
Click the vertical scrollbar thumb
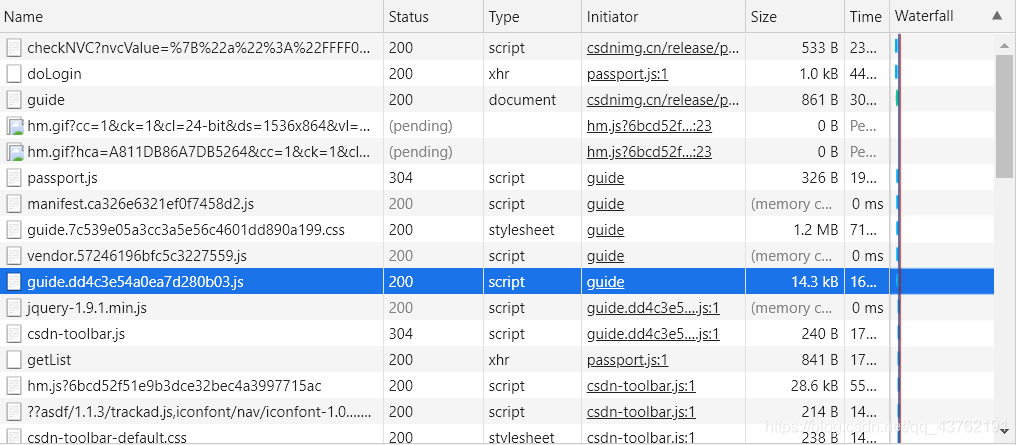(1004, 117)
